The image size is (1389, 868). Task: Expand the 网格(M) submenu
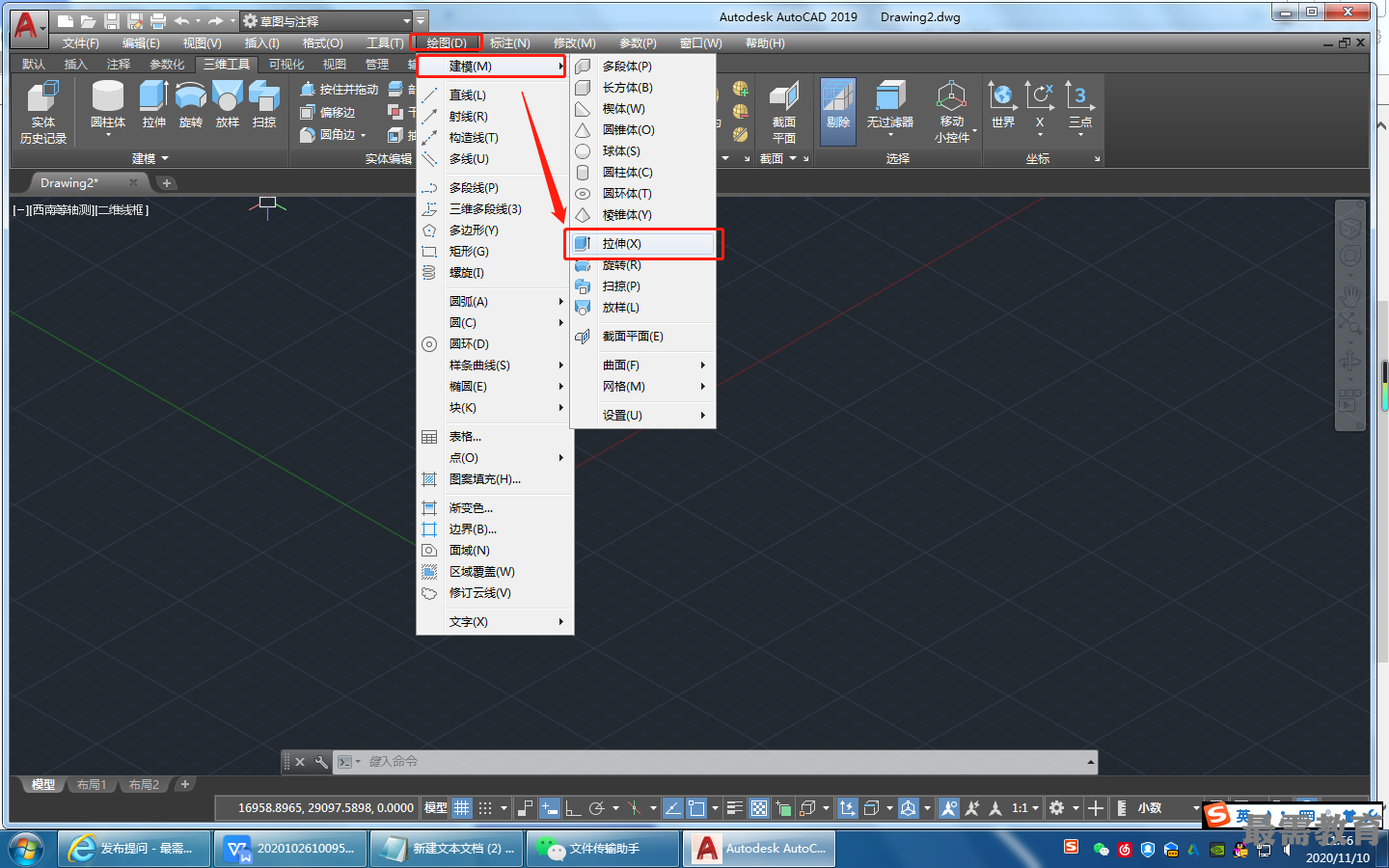643,387
